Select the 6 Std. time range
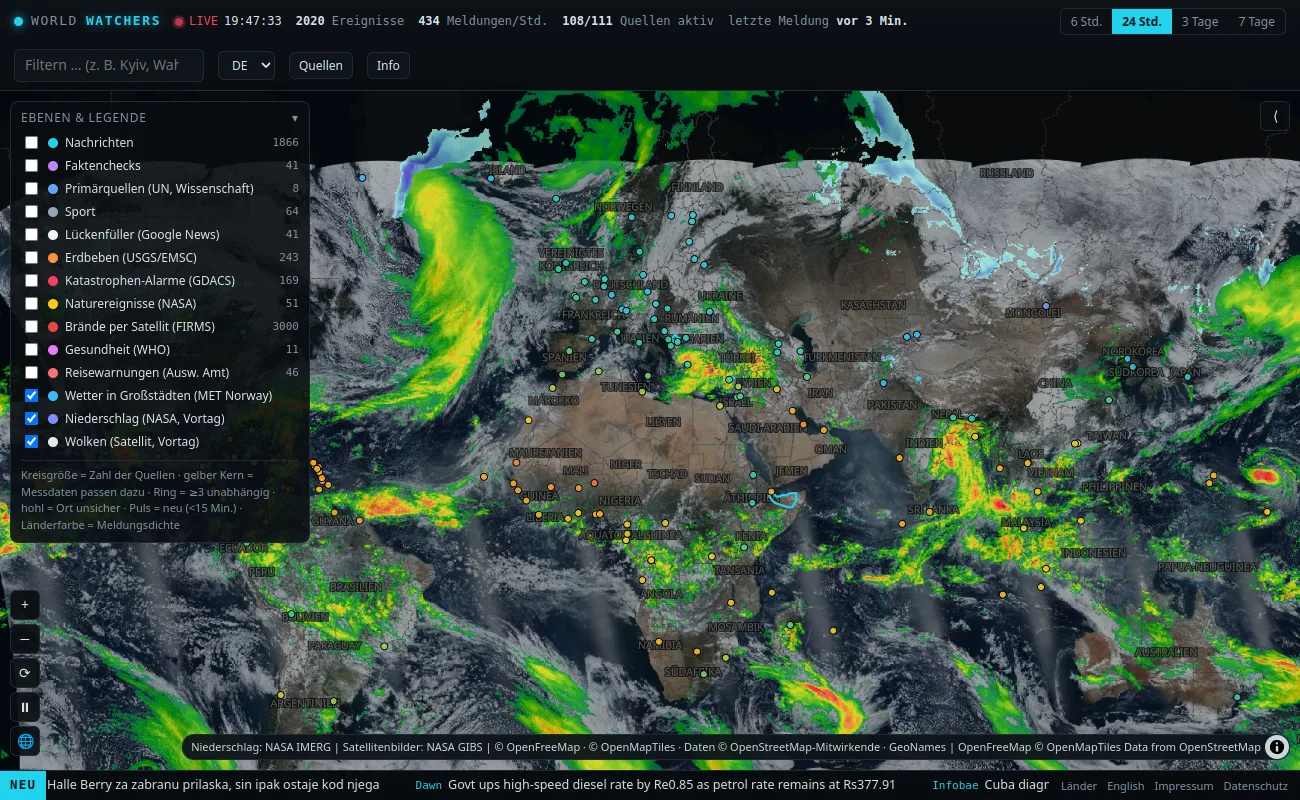Viewport: 1300px width, 800px height. click(1086, 21)
